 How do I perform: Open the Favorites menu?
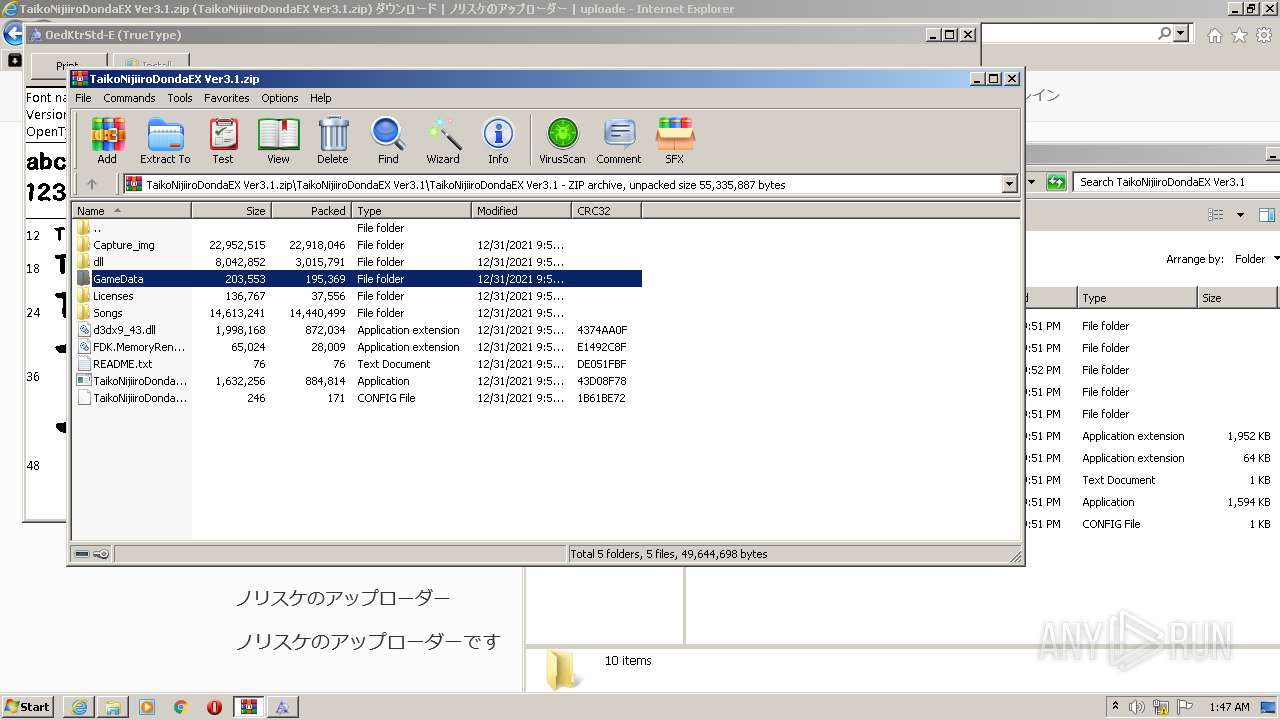[227, 98]
